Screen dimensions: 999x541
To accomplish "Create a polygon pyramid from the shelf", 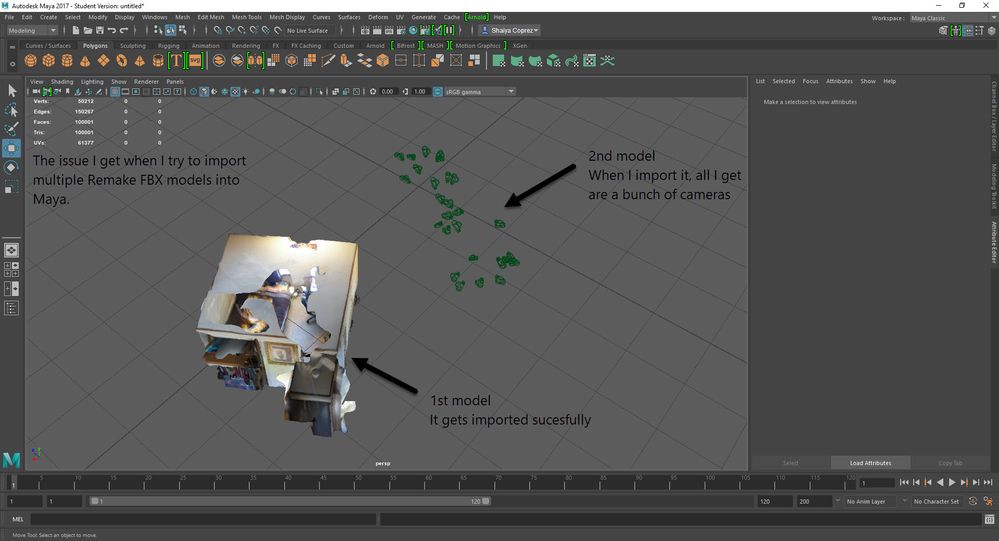I will [x=140, y=61].
